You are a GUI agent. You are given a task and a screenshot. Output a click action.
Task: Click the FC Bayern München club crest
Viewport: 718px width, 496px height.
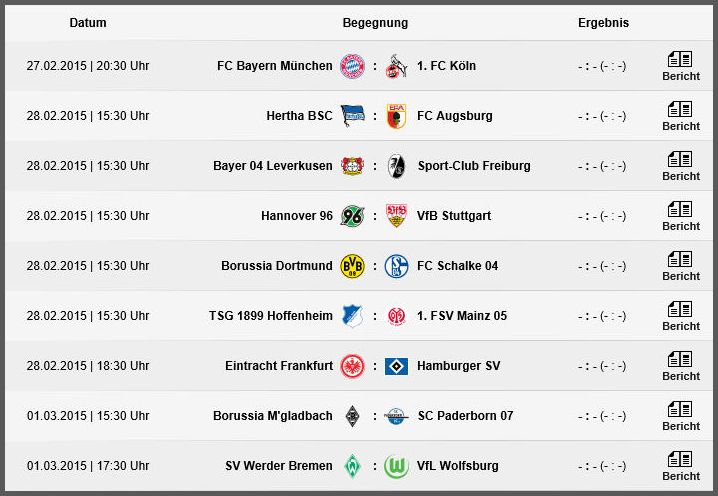(352, 66)
